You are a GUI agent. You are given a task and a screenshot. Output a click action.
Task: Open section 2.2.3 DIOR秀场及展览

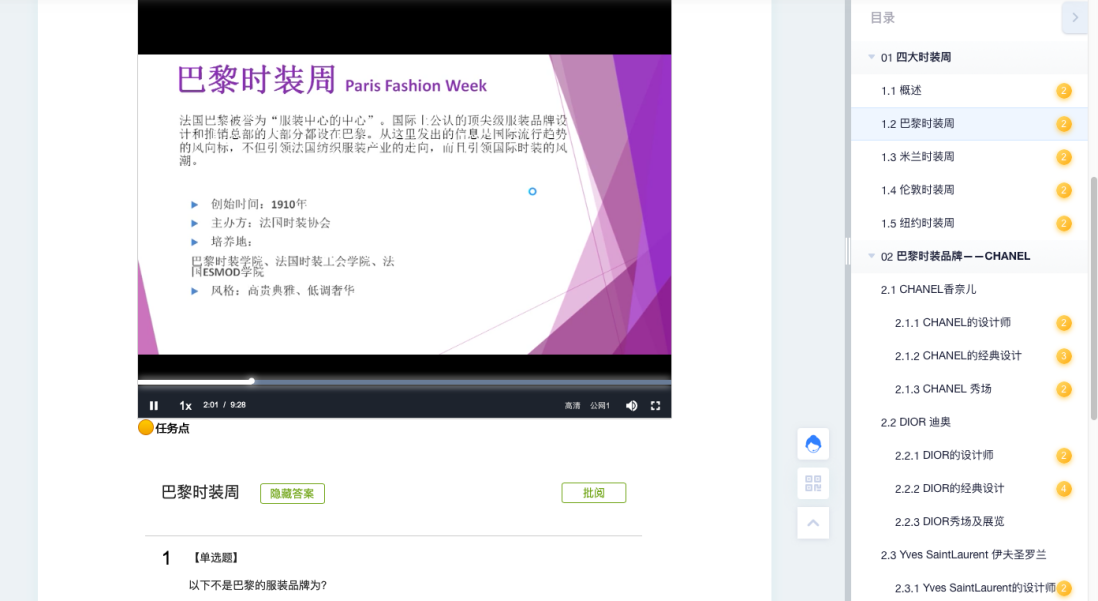pos(949,521)
